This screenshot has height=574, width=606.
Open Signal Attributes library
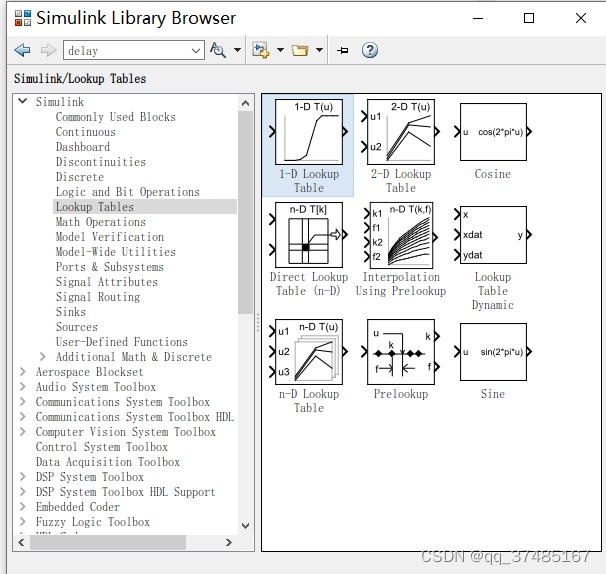[x=107, y=282]
